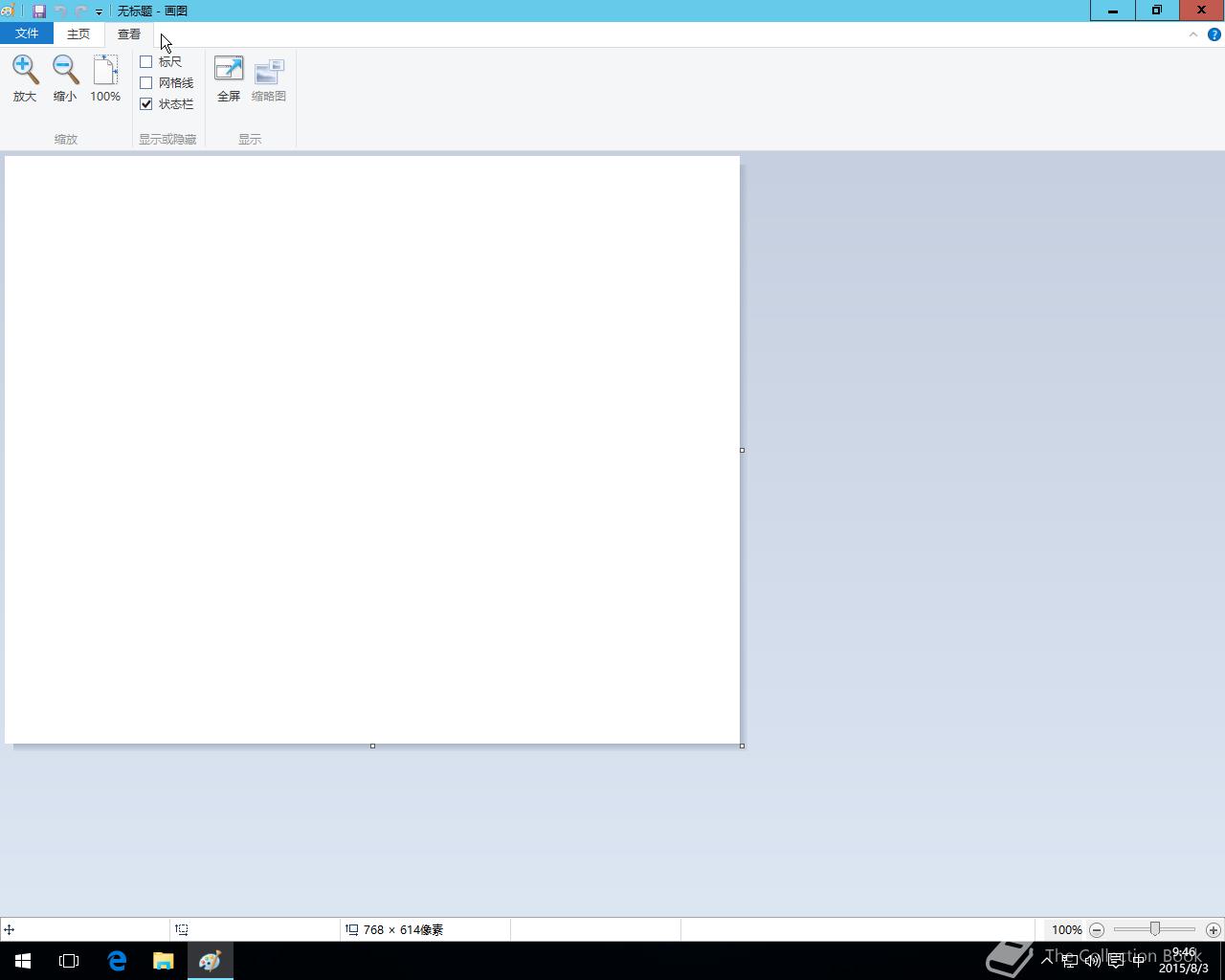
Task: Show hidden tray icons with the up chevron
Action: click(x=1048, y=961)
